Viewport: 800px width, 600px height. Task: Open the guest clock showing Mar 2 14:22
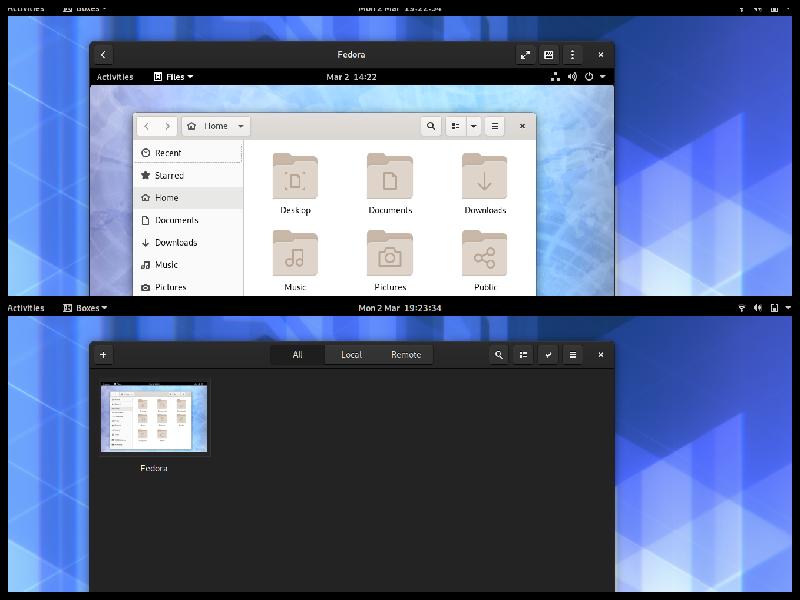click(x=352, y=77)
